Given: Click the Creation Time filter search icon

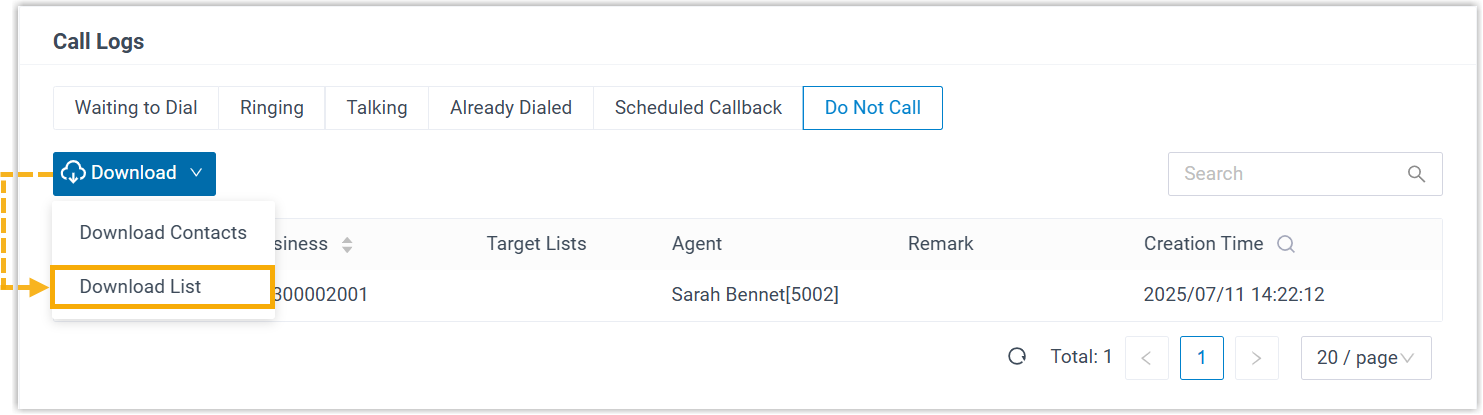Looking at the screenshot, I should [1286, 244].
